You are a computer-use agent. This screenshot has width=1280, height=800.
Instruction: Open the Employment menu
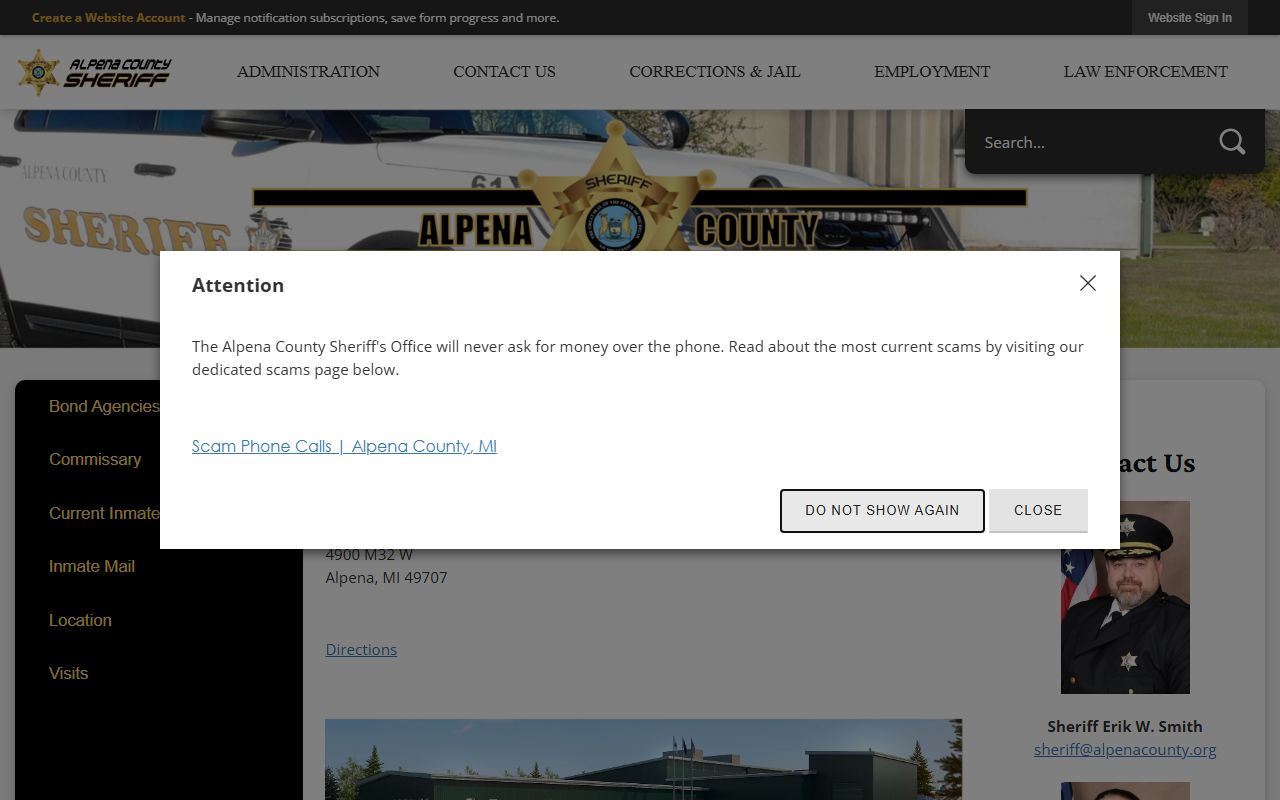[932, 72]
